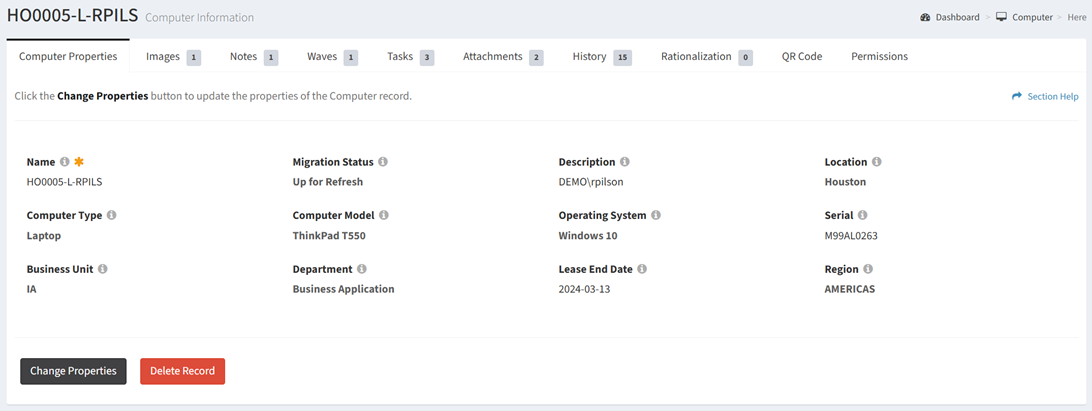Click info icon next to Serial label
The width and height of the screenshot is (1092, 411).
tap(862, 215)
